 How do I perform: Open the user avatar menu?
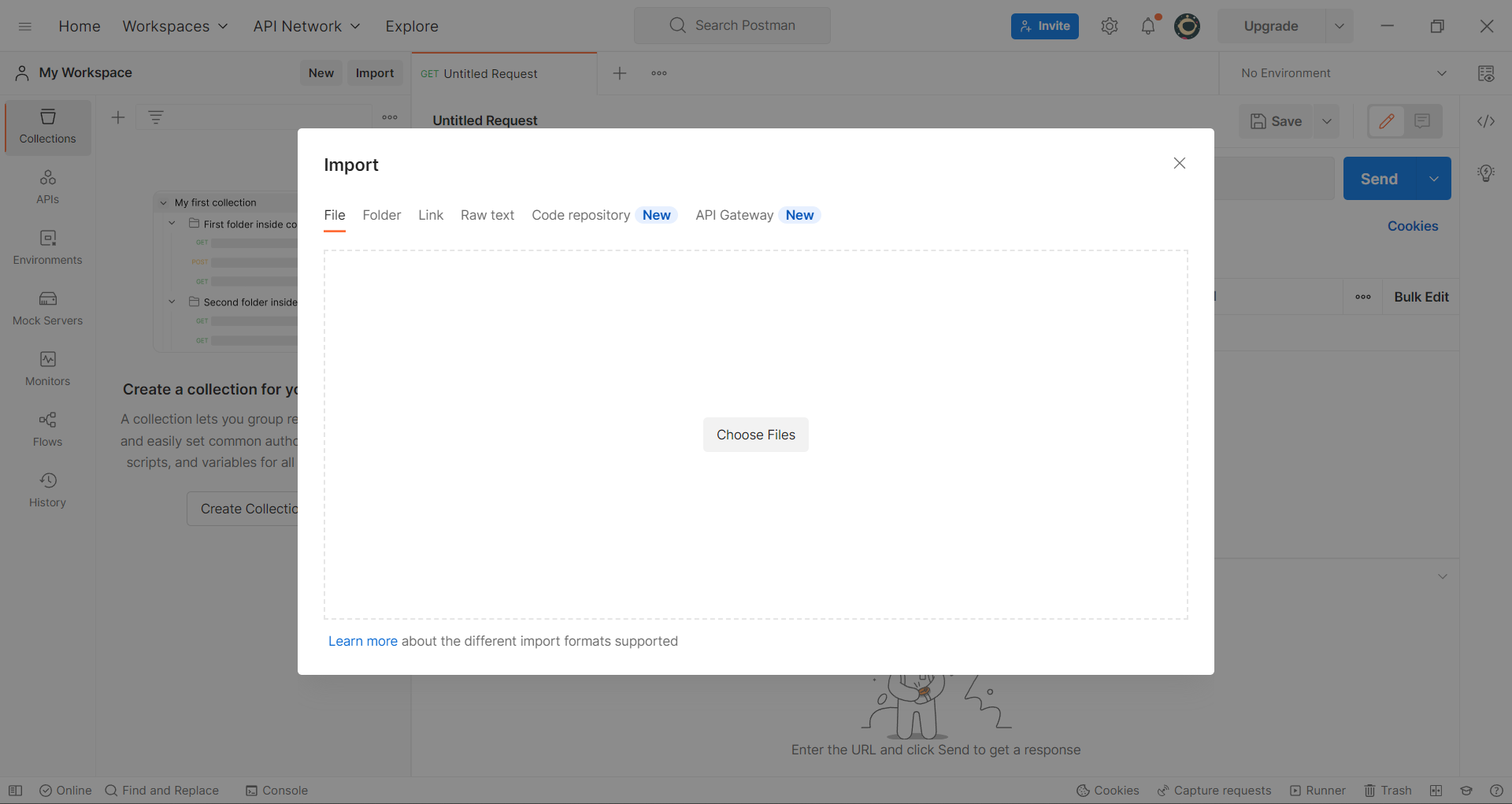tap(1187, 26)
